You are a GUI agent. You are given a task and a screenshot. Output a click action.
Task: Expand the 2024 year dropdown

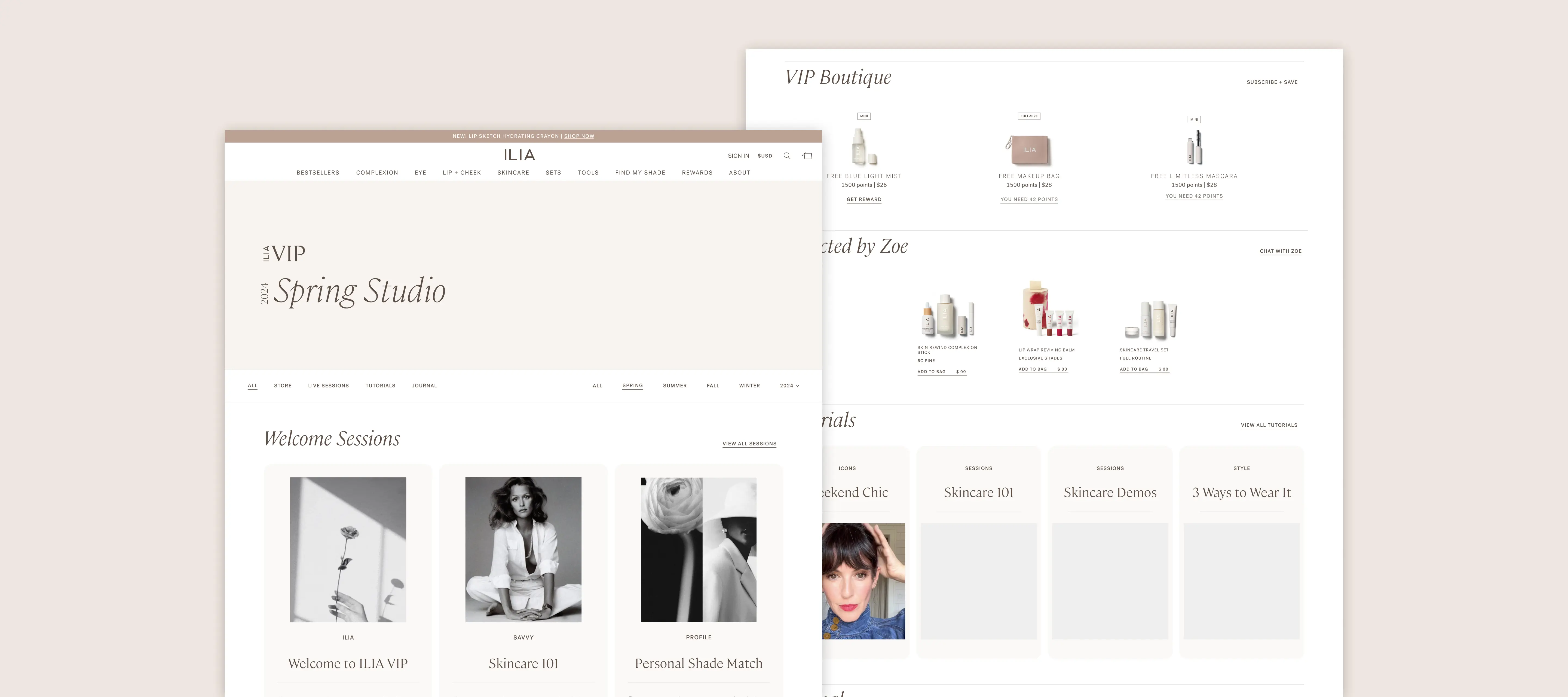point(789,385)
